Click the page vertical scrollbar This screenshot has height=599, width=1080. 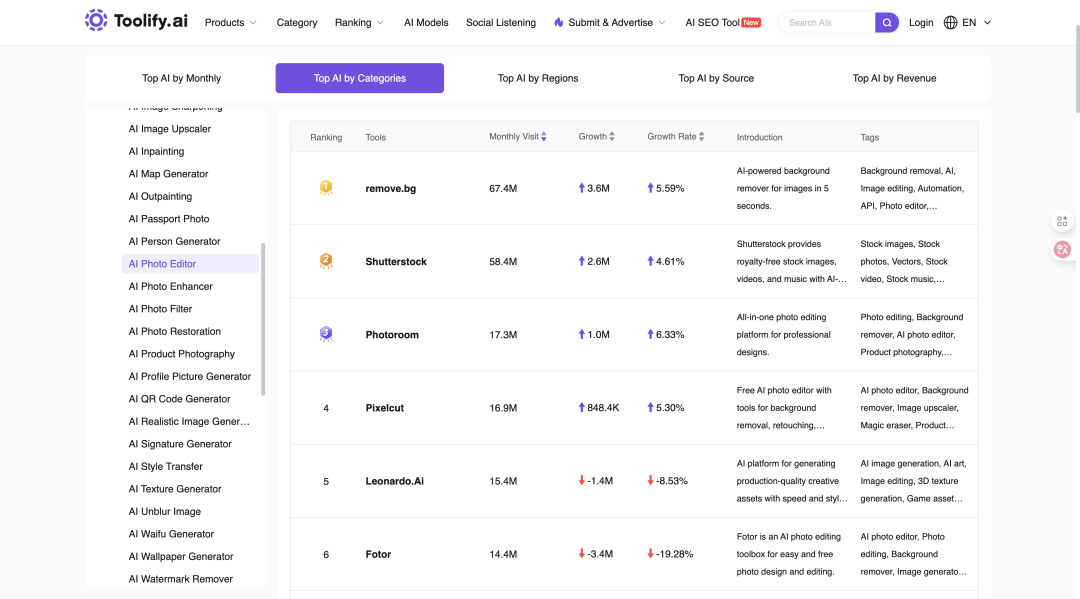pos(1077,69)
